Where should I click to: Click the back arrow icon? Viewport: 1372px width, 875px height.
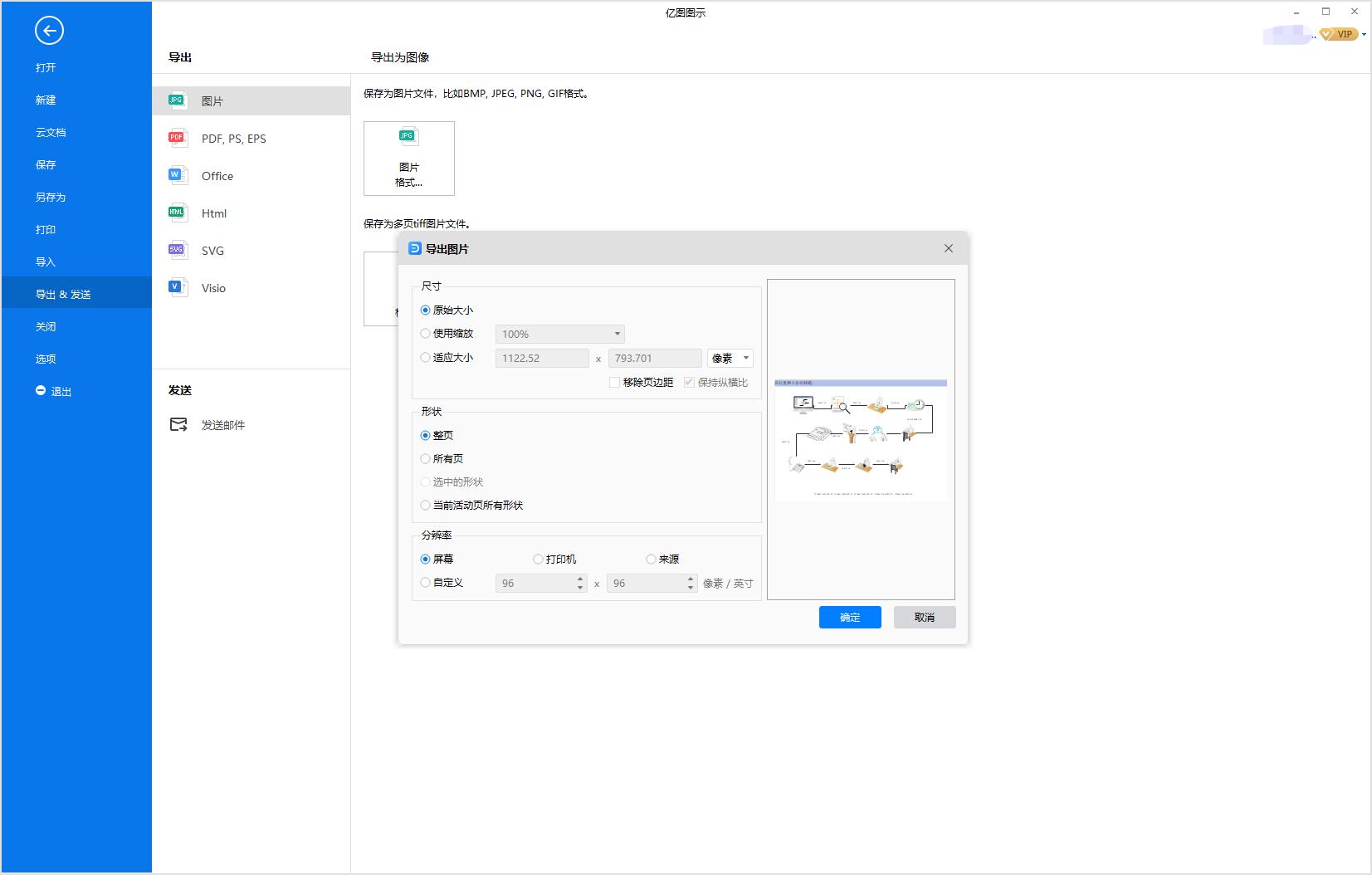tap(49, 32)
